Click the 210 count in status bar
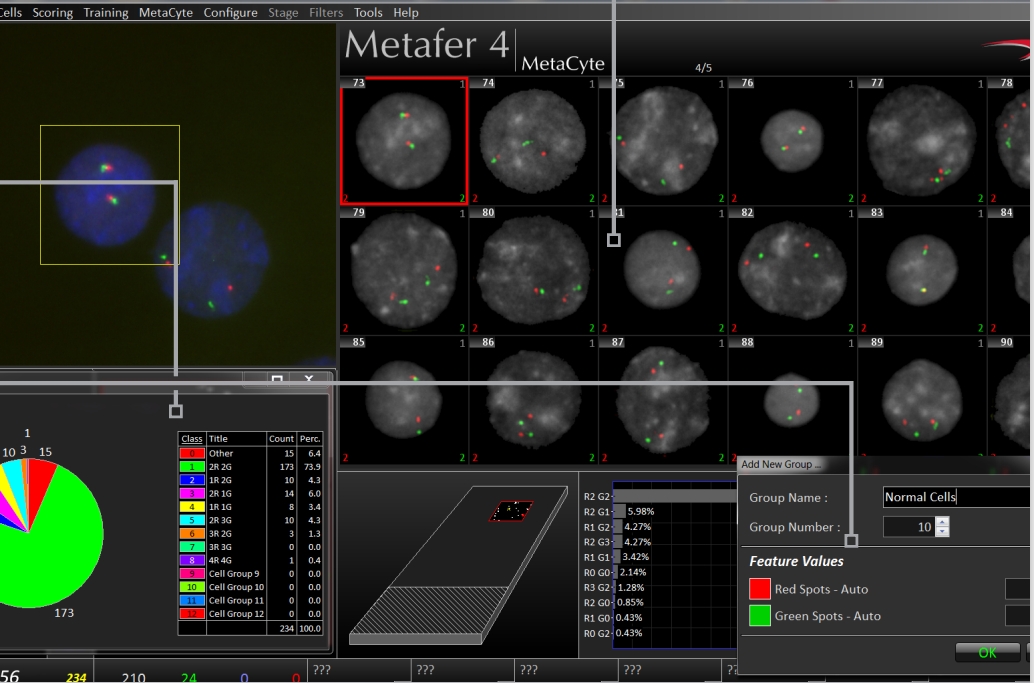Image resolution: width=1034 pixels, height=683 pixels. (x=134, y=677)
